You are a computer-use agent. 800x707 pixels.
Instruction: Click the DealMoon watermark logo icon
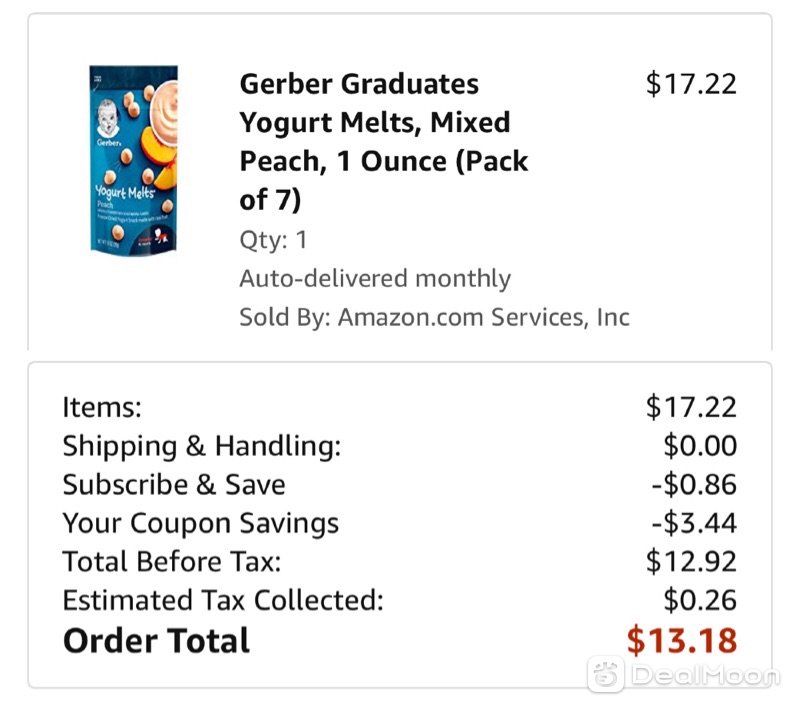point(606,674)
